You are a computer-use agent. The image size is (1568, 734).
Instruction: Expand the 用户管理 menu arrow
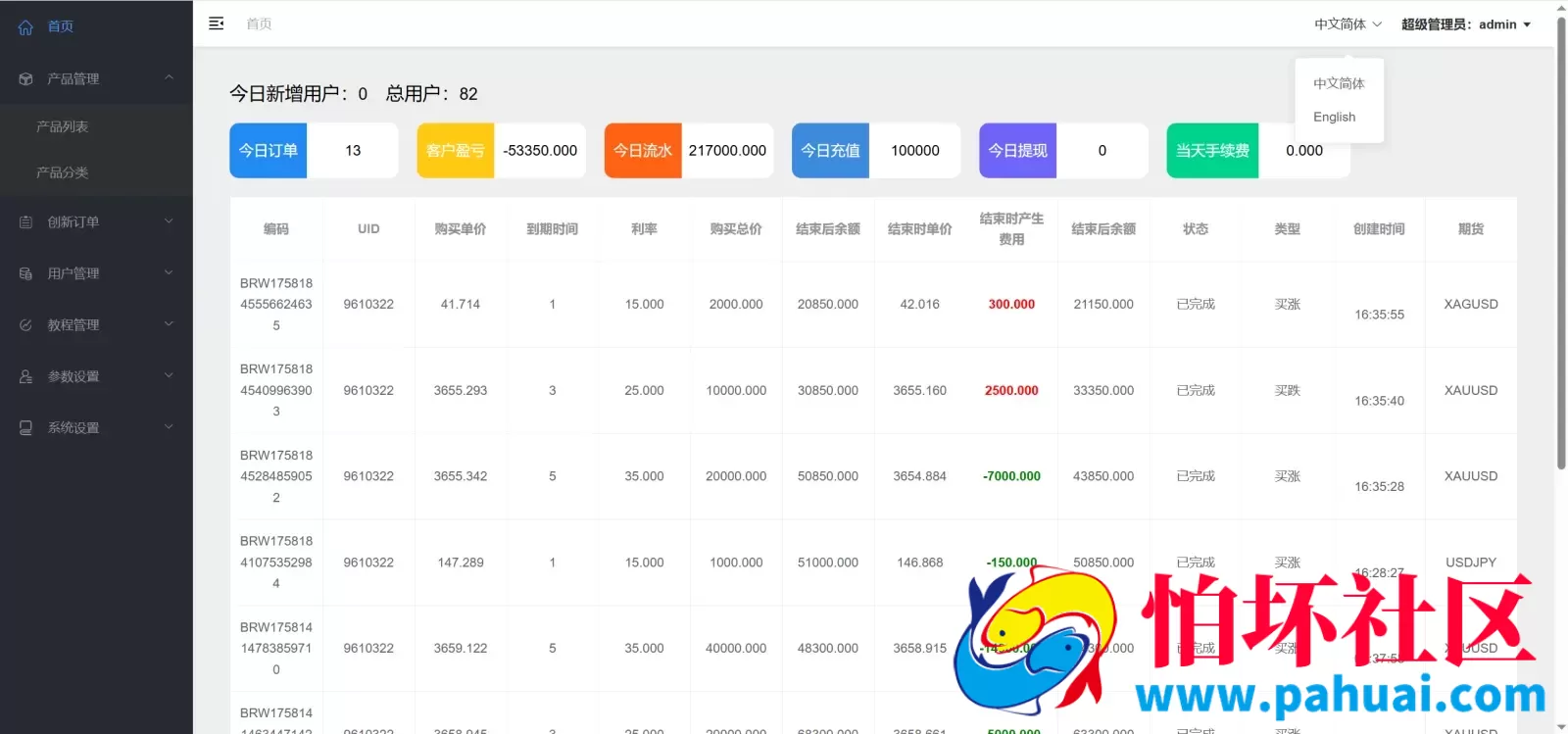pyautogui.click(x=169, y=272)
